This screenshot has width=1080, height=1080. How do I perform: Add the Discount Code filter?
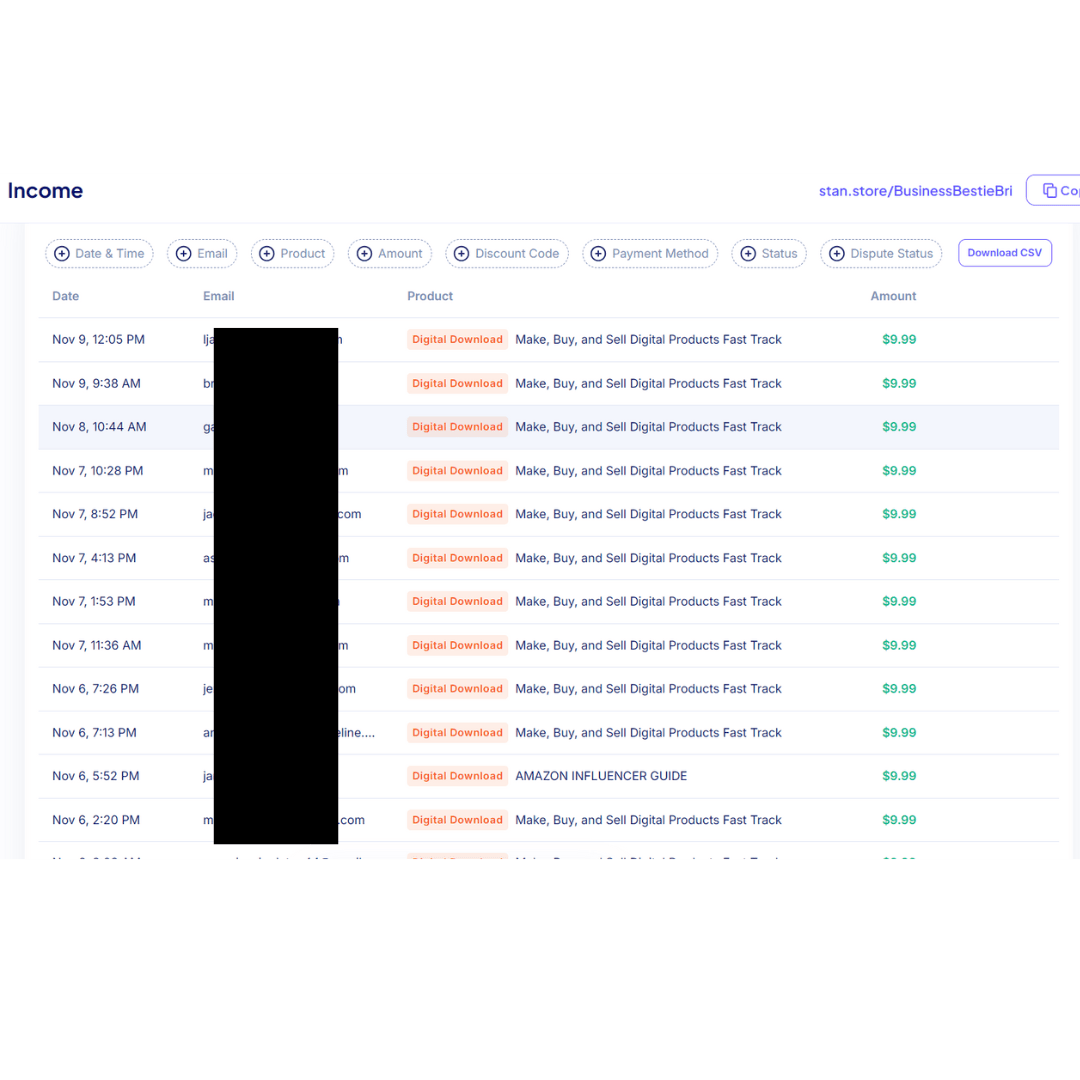[x=507, y=254]
